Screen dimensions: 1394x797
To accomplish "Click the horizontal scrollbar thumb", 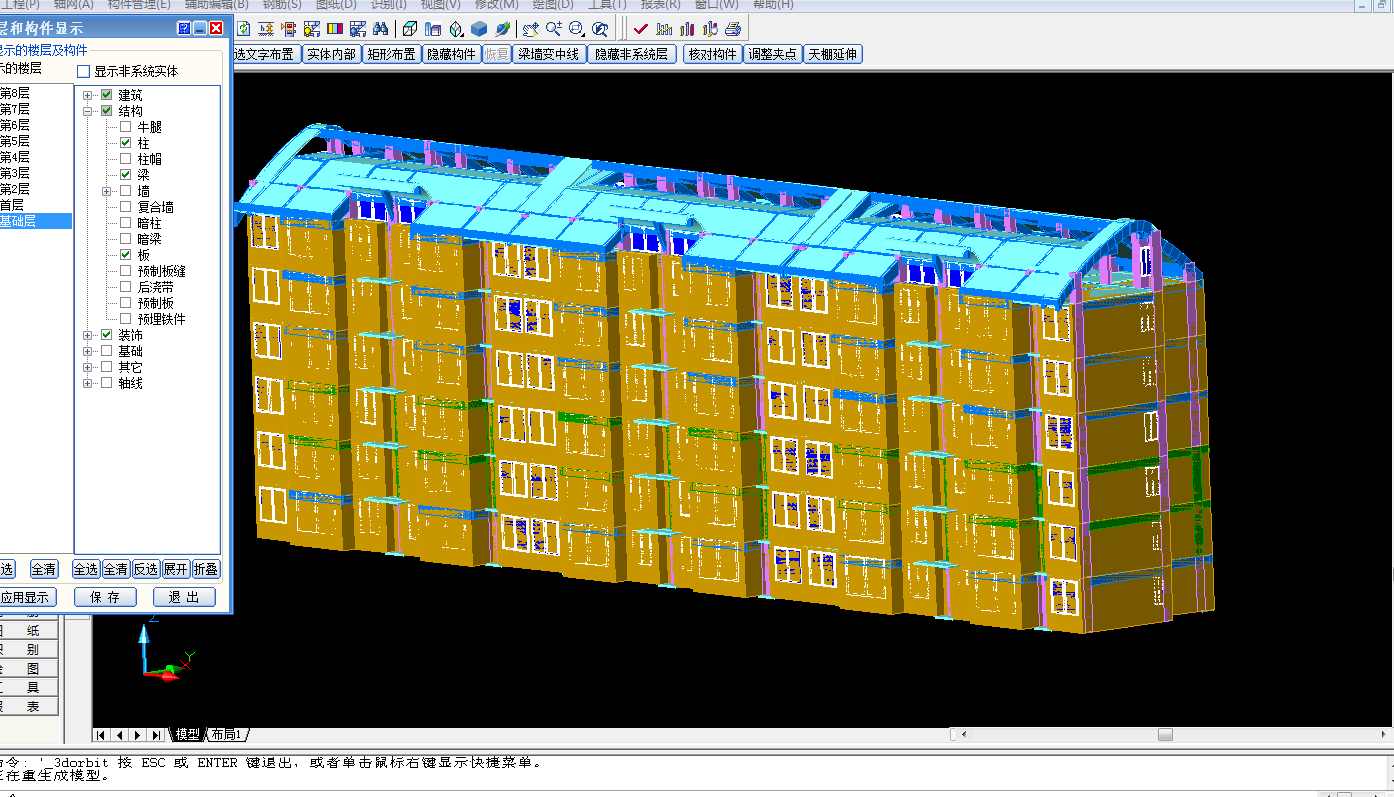I will pos(1165,735).
